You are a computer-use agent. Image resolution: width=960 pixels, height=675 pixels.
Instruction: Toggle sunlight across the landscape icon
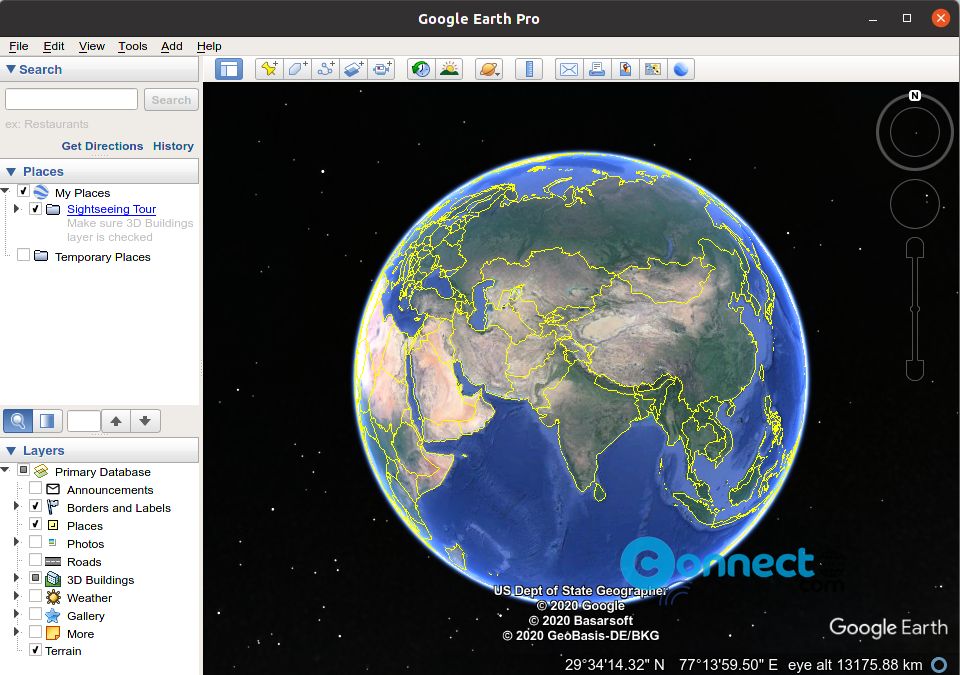449,69
